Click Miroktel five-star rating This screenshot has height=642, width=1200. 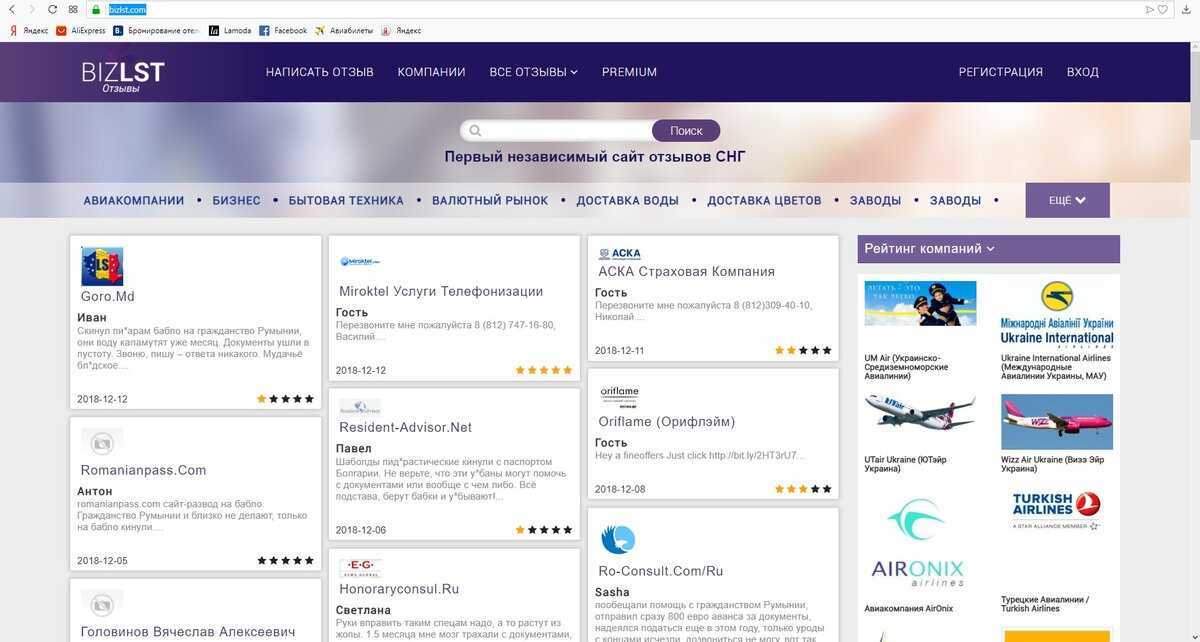click(544, 370)
